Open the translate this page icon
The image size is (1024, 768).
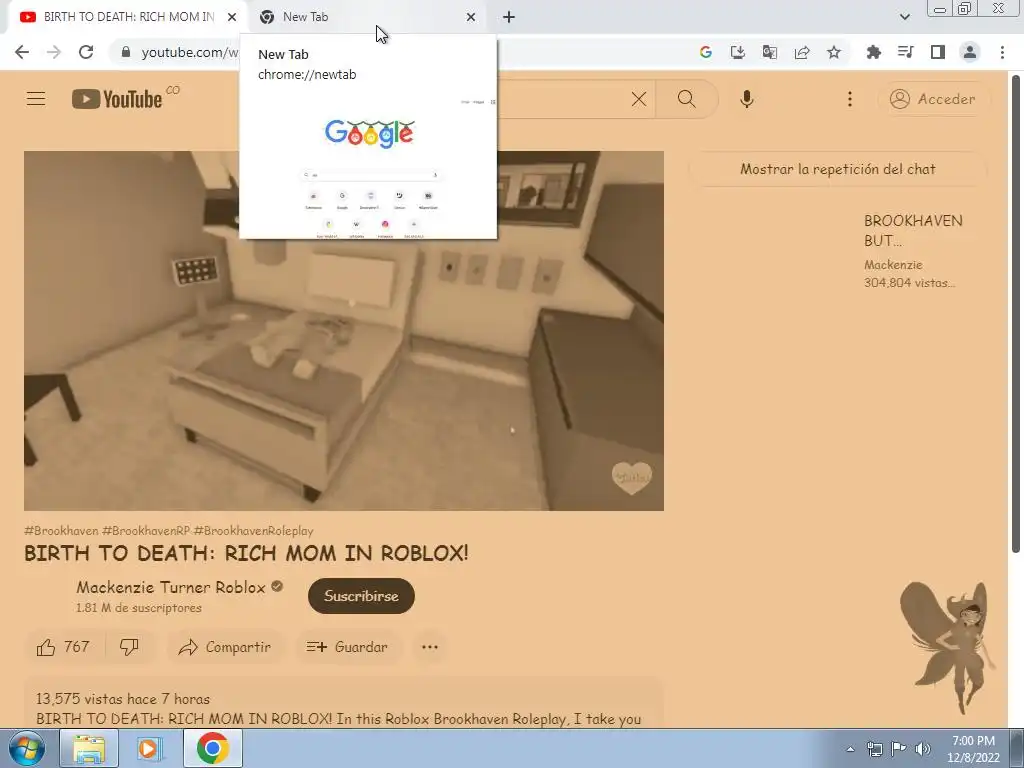[769, 52]
